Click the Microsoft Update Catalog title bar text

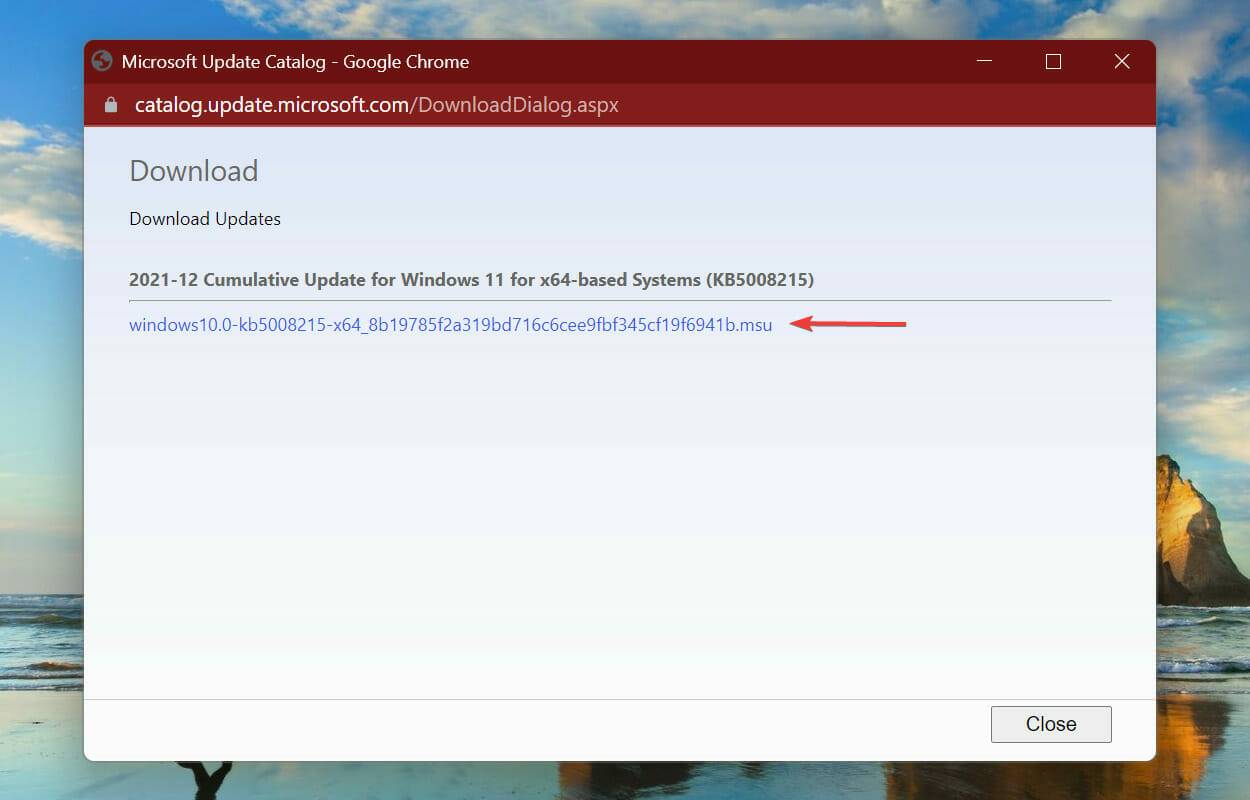coord(294,61)
